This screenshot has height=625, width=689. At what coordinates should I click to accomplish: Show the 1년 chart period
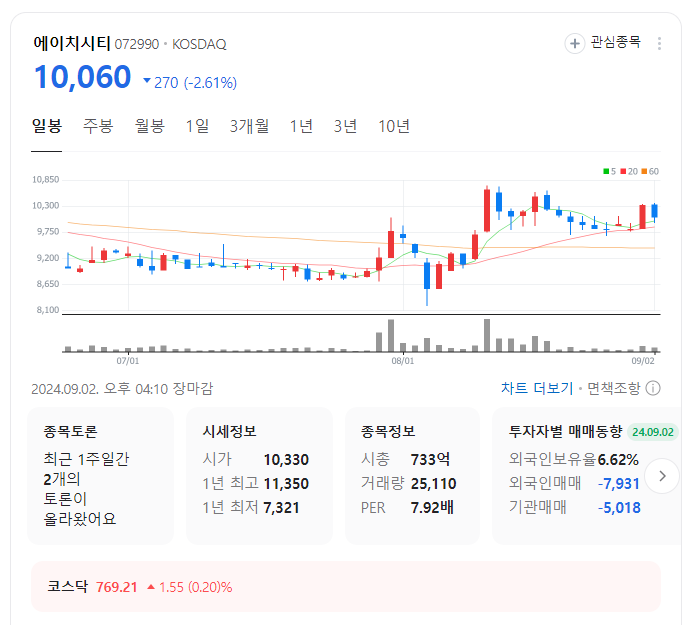pos(301,127)
